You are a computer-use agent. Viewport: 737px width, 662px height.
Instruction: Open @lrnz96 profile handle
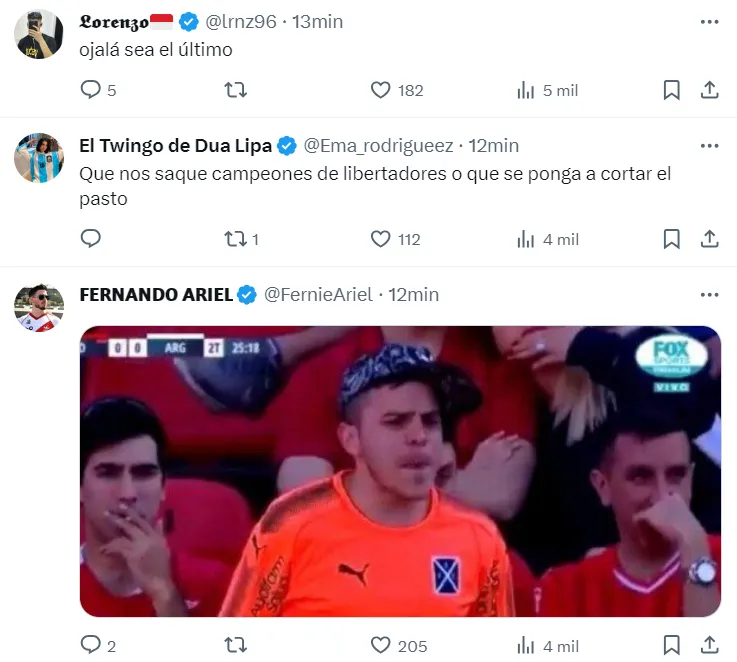click(241, 22)
